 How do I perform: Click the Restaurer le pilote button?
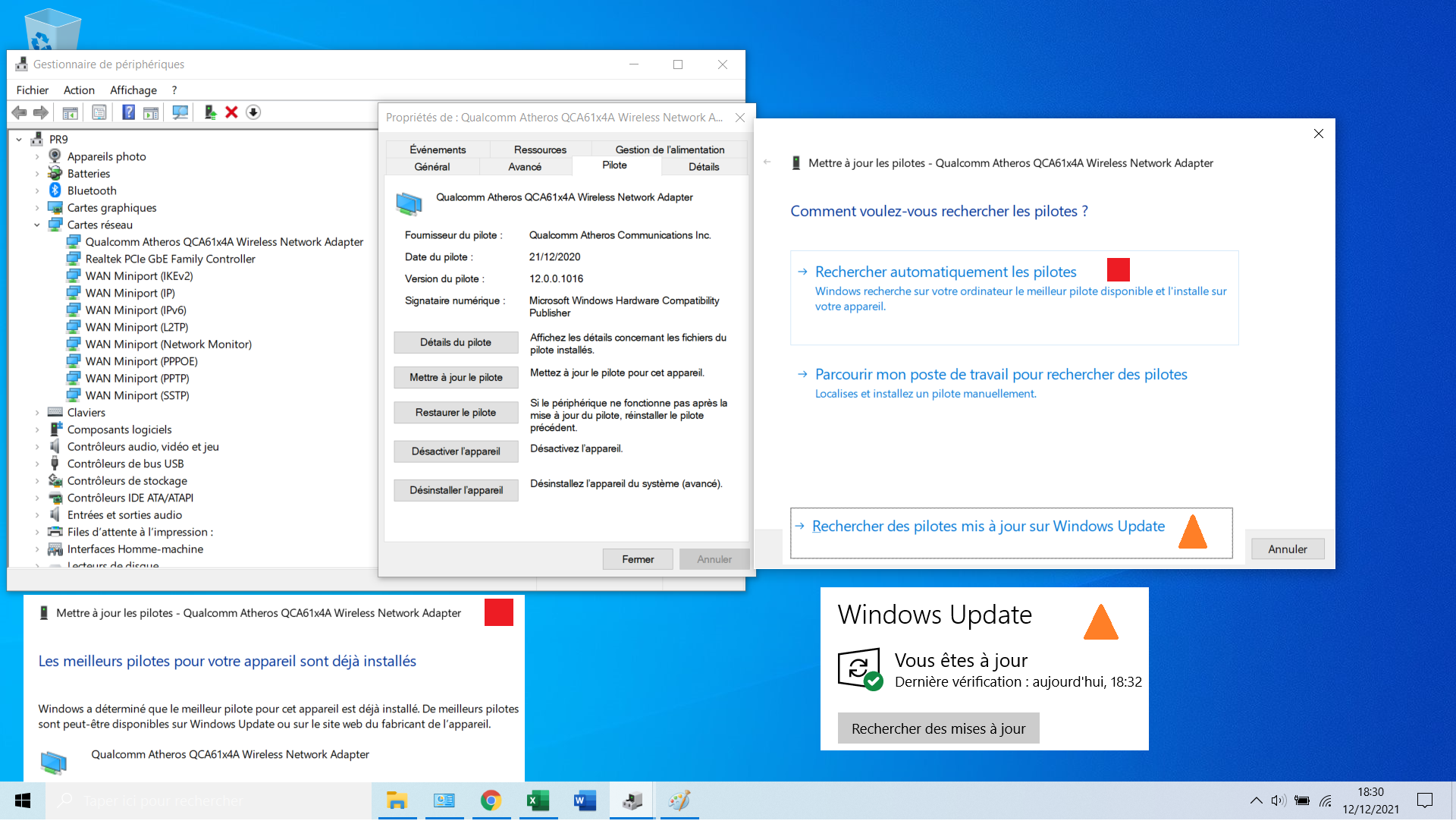pyautogui.click(x=456, y=413)
